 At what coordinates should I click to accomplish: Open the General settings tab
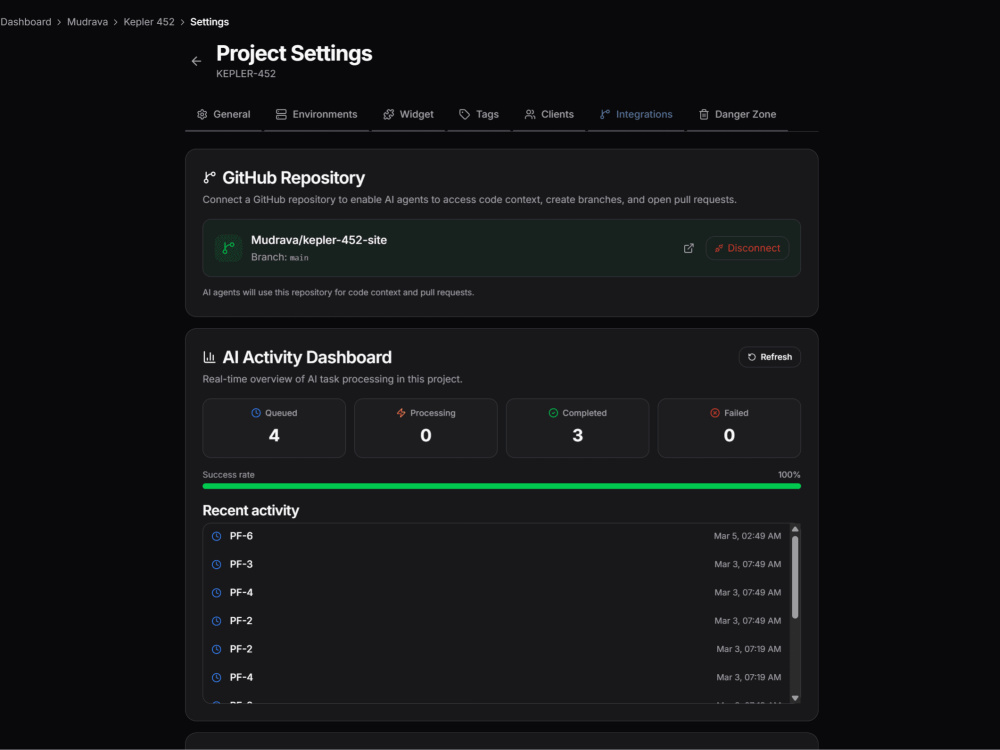(x=223, y=115)
